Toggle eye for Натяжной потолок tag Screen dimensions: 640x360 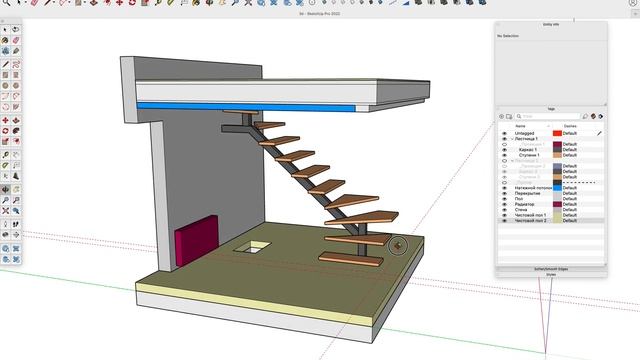pos(504,188)
